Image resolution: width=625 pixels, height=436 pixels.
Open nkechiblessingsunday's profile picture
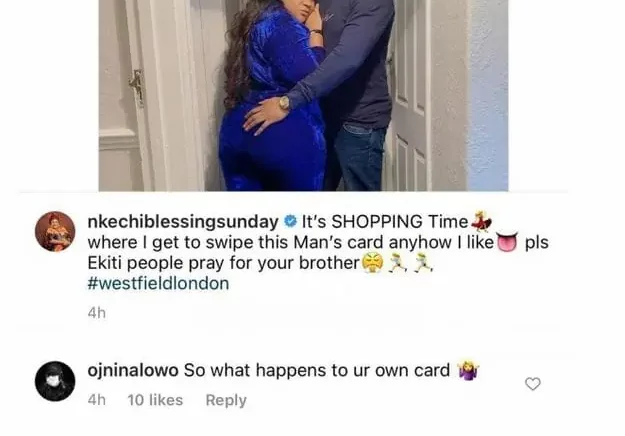(x=55, y=231)
